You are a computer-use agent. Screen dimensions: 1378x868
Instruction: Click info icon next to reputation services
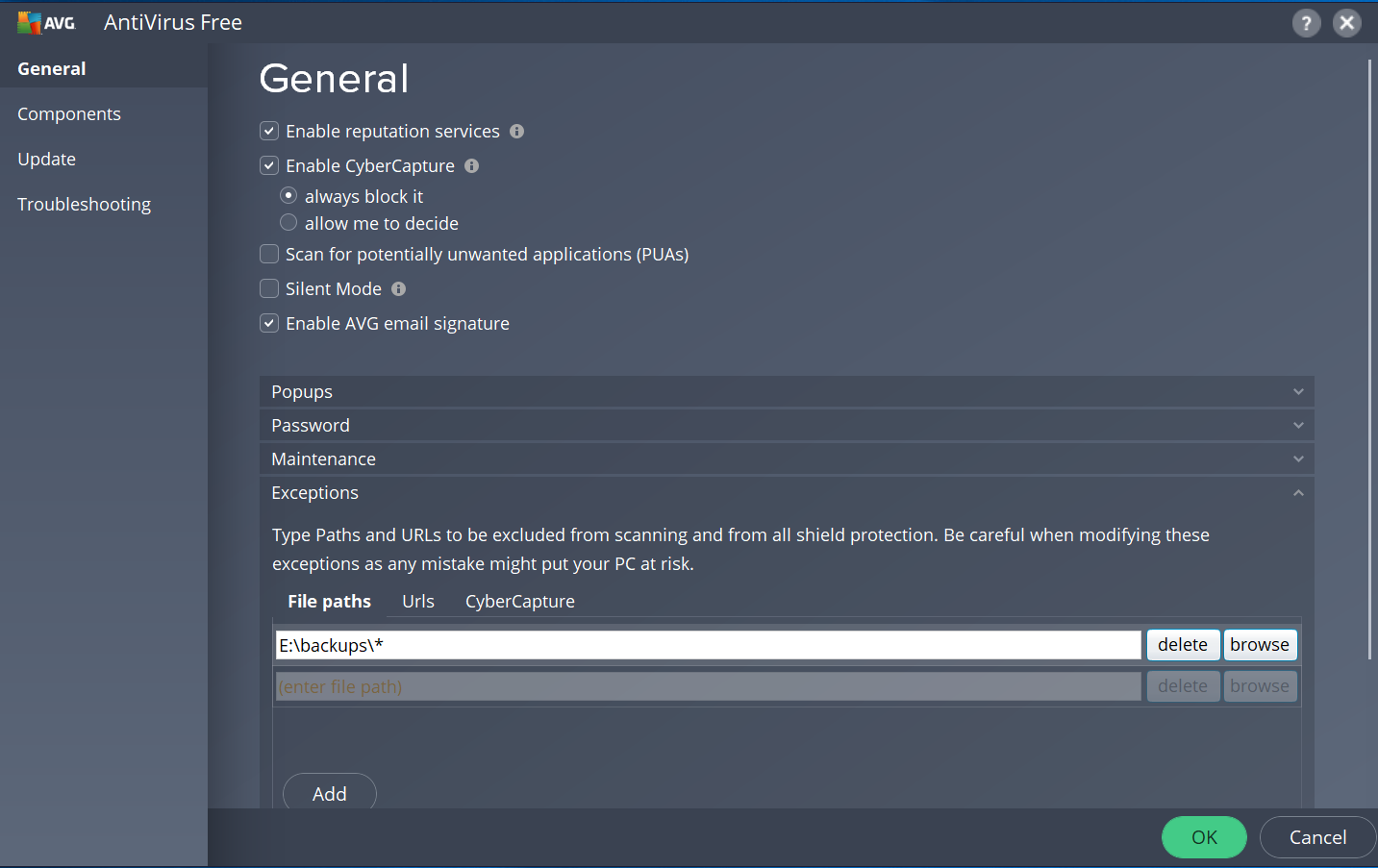tap(516, 132)
